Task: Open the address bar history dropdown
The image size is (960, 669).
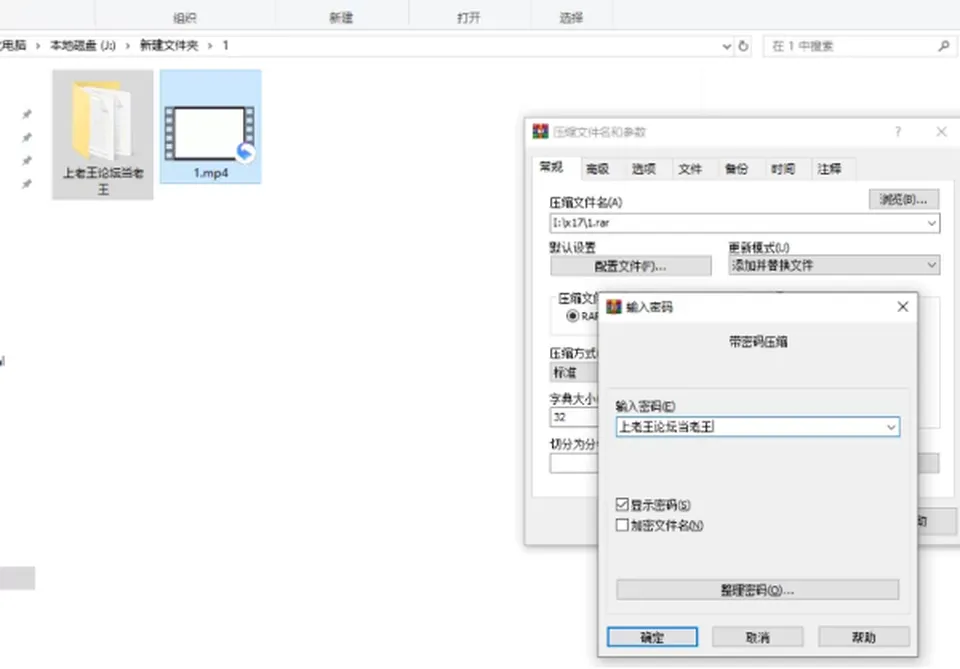Action: 727,46
